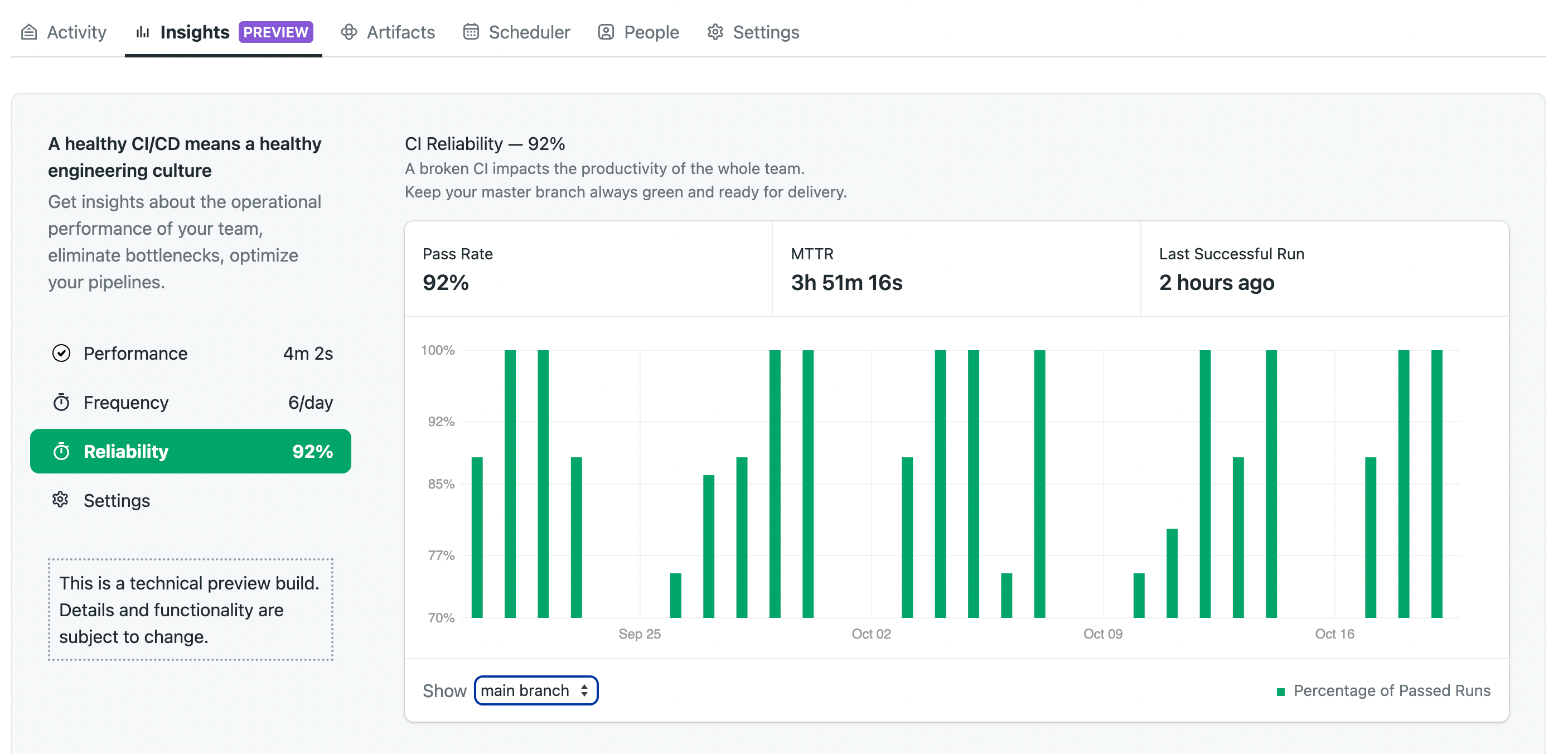Open Performance insights at 4m 2s
This screenshot has height=754, width=1568.
(190, 353)
